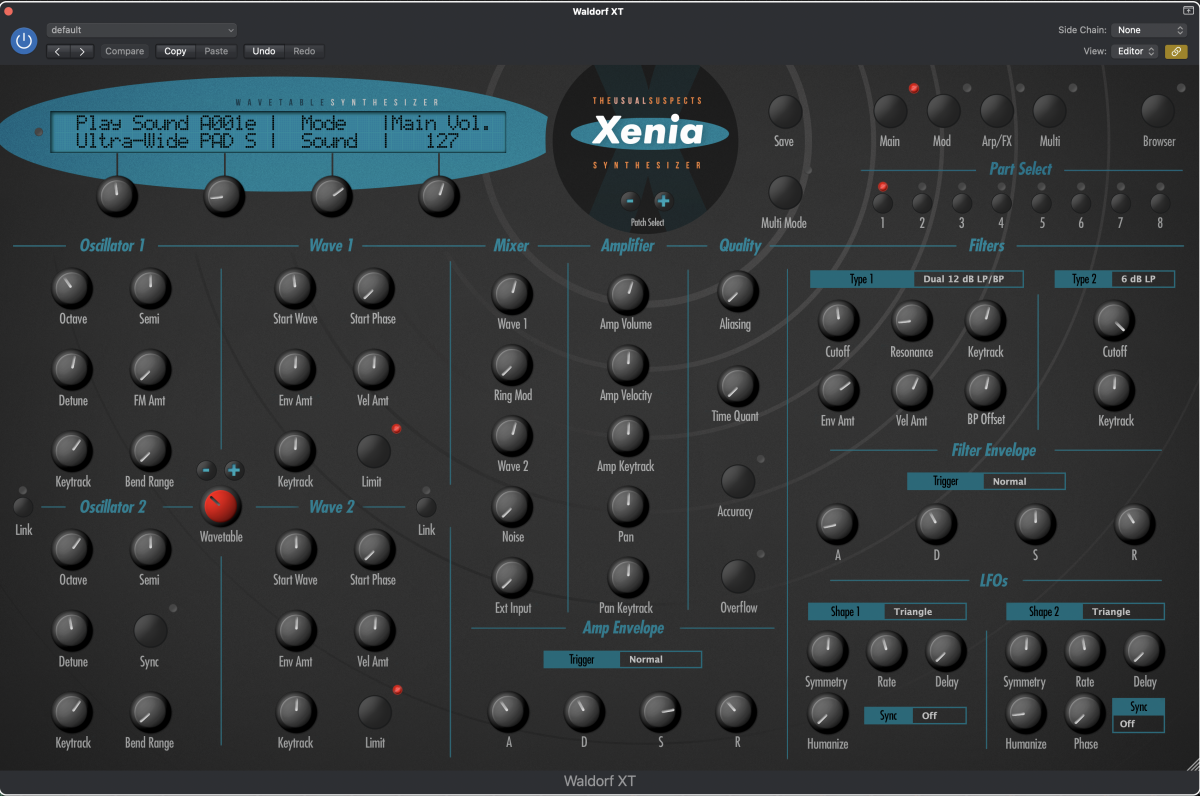Screen dimensions: 1200x796
Task: Toggle the Oscillator 2 Sync button
Action: (150, 631)
